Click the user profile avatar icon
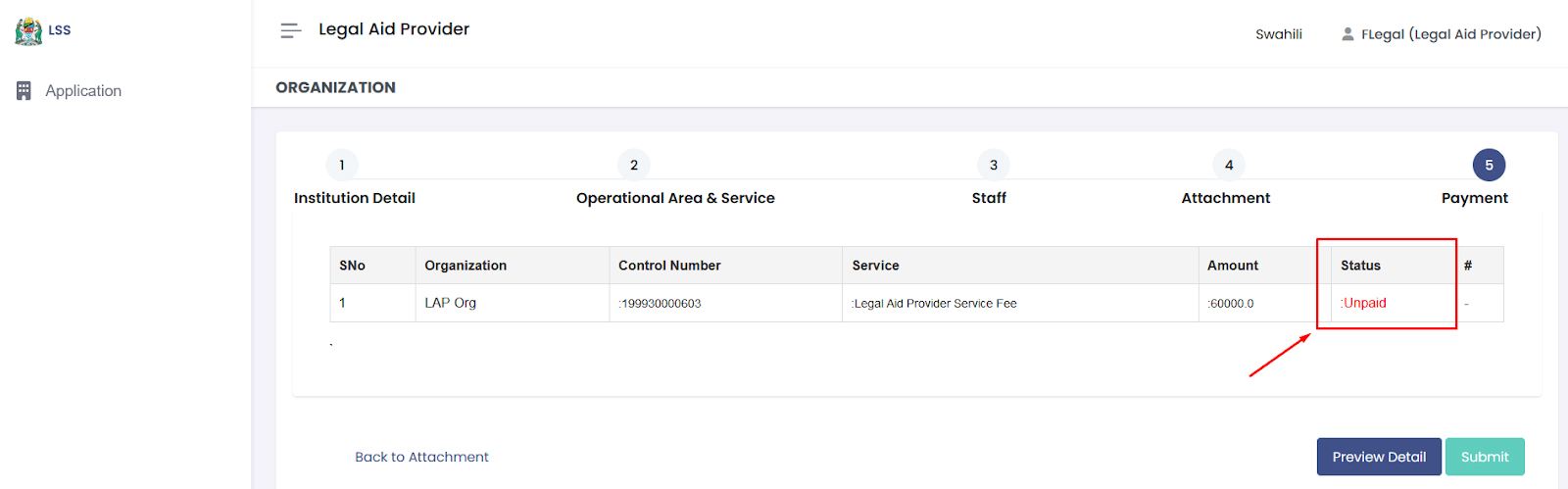Viewport: 1568px width, 489px height. coord(1347,34)
